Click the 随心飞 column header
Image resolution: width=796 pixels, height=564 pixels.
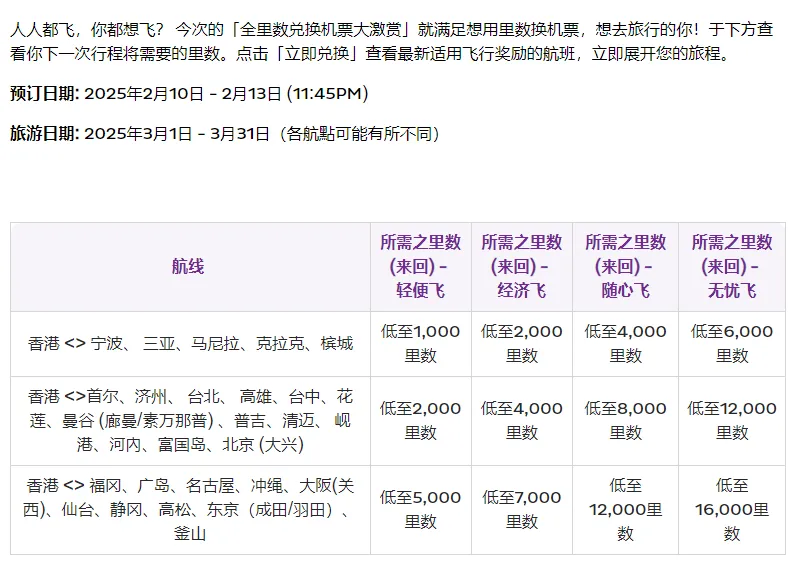625,267
